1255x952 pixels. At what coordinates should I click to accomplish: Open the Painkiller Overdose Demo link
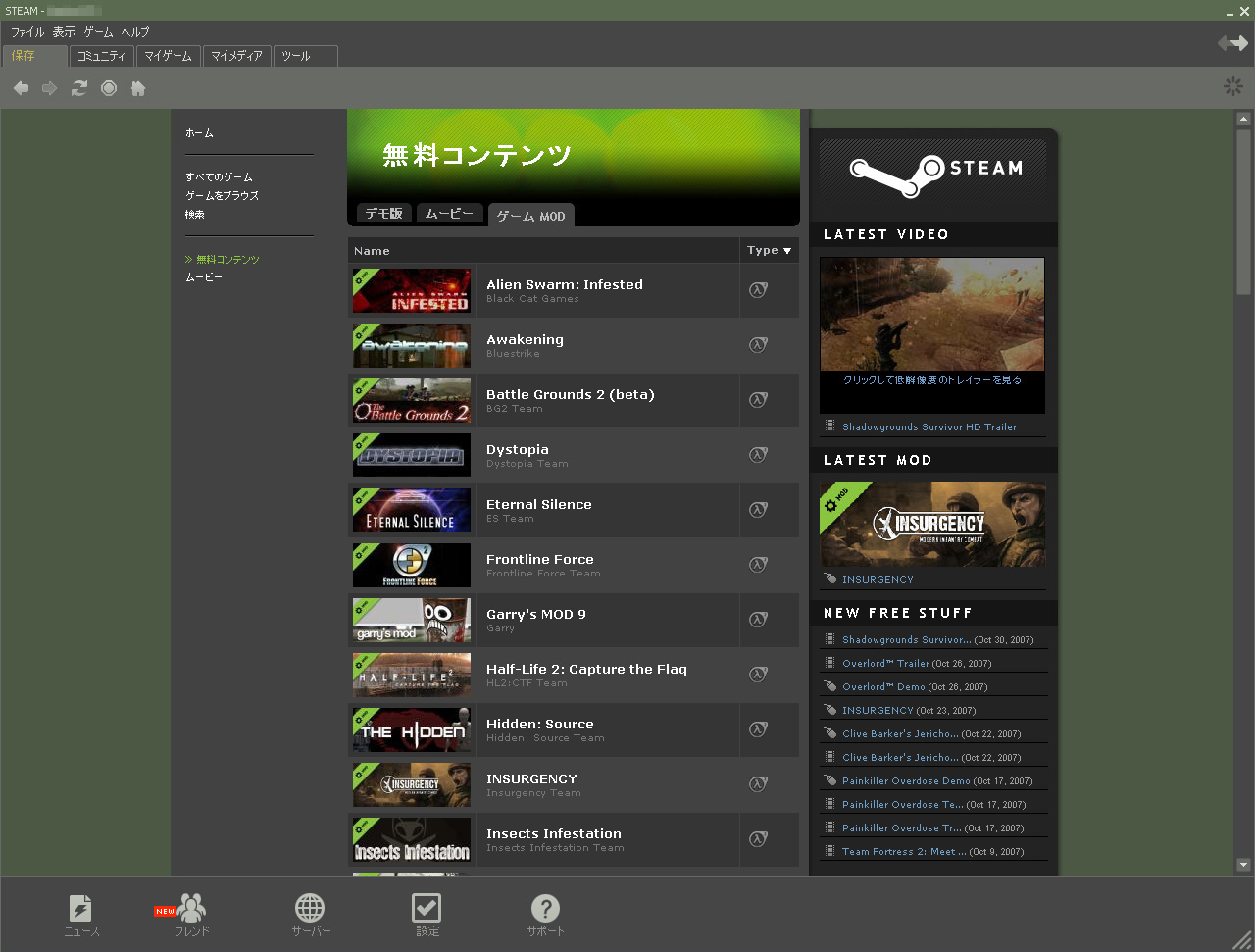[906, 781]
